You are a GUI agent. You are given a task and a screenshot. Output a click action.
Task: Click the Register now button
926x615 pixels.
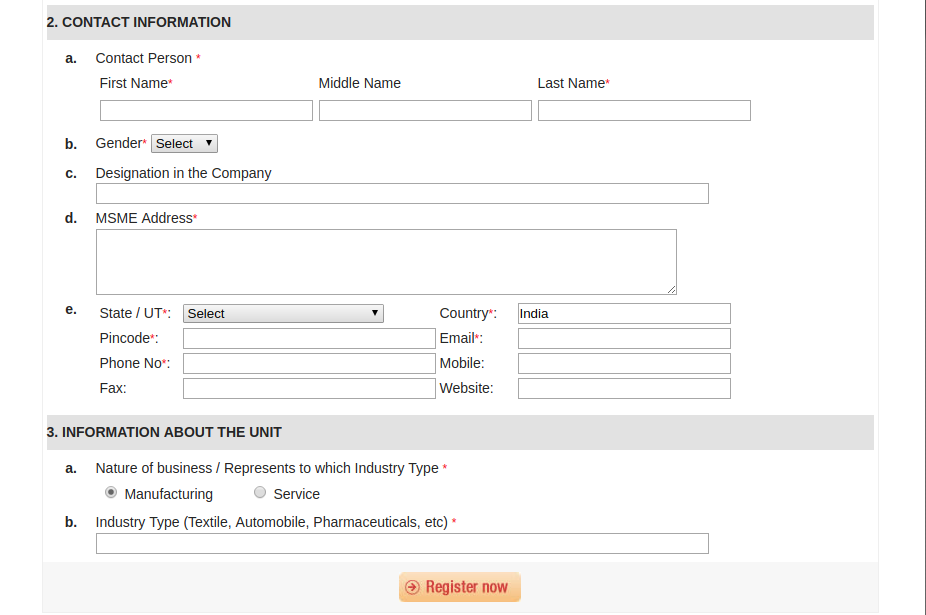click(460, 587)
